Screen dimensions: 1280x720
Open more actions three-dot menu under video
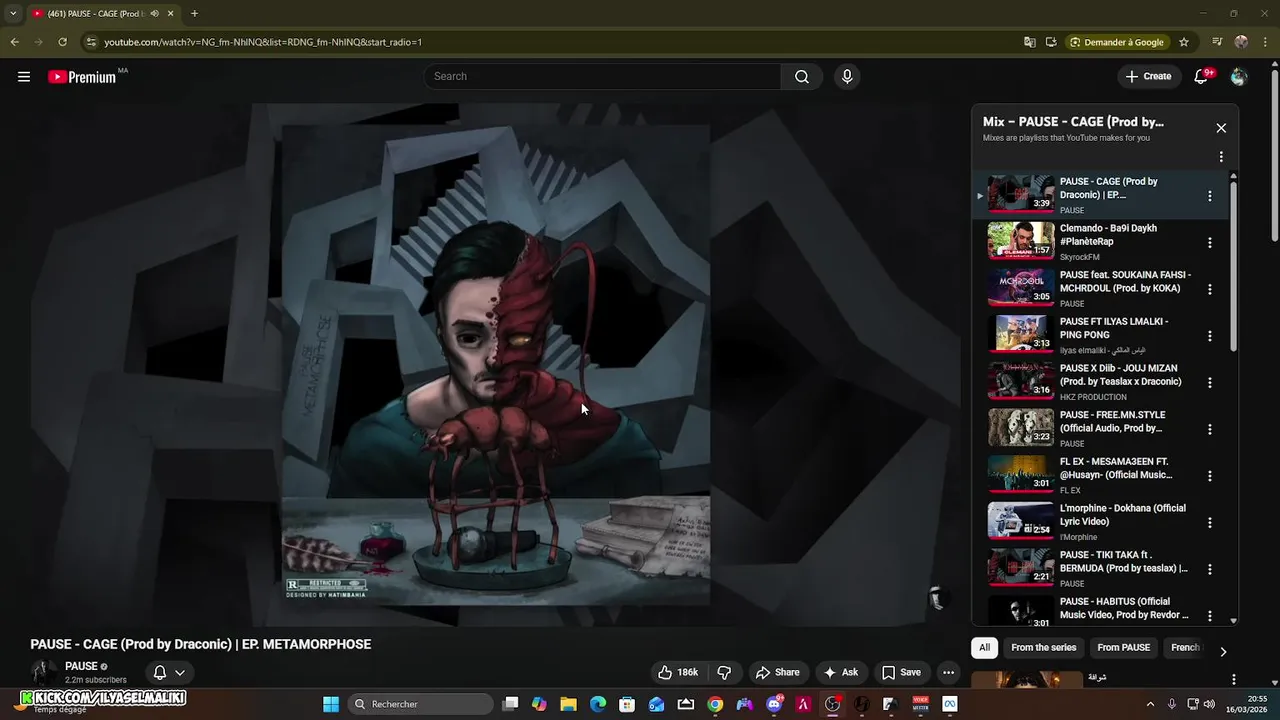948,672
